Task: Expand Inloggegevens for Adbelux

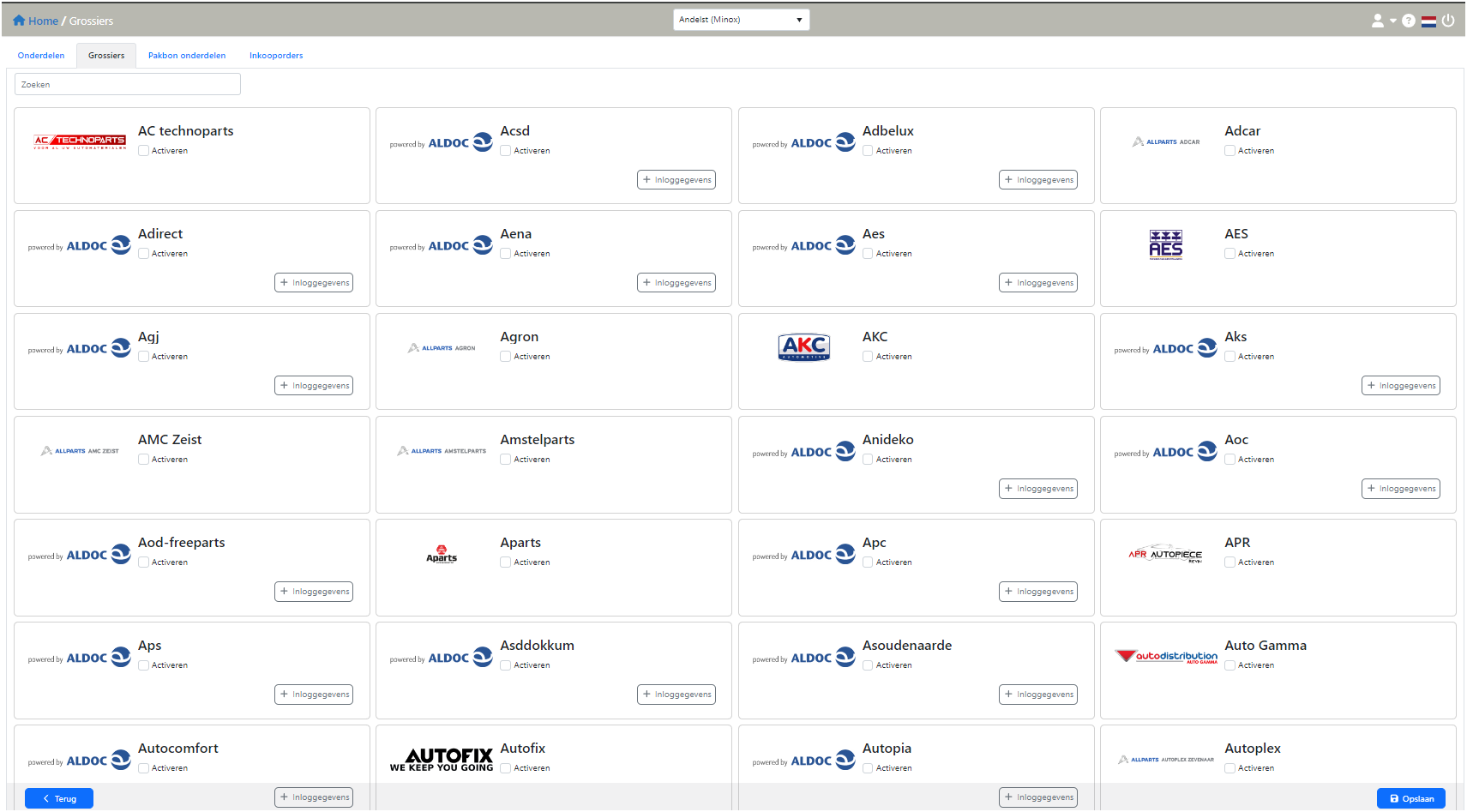Action: [1037, 180]
